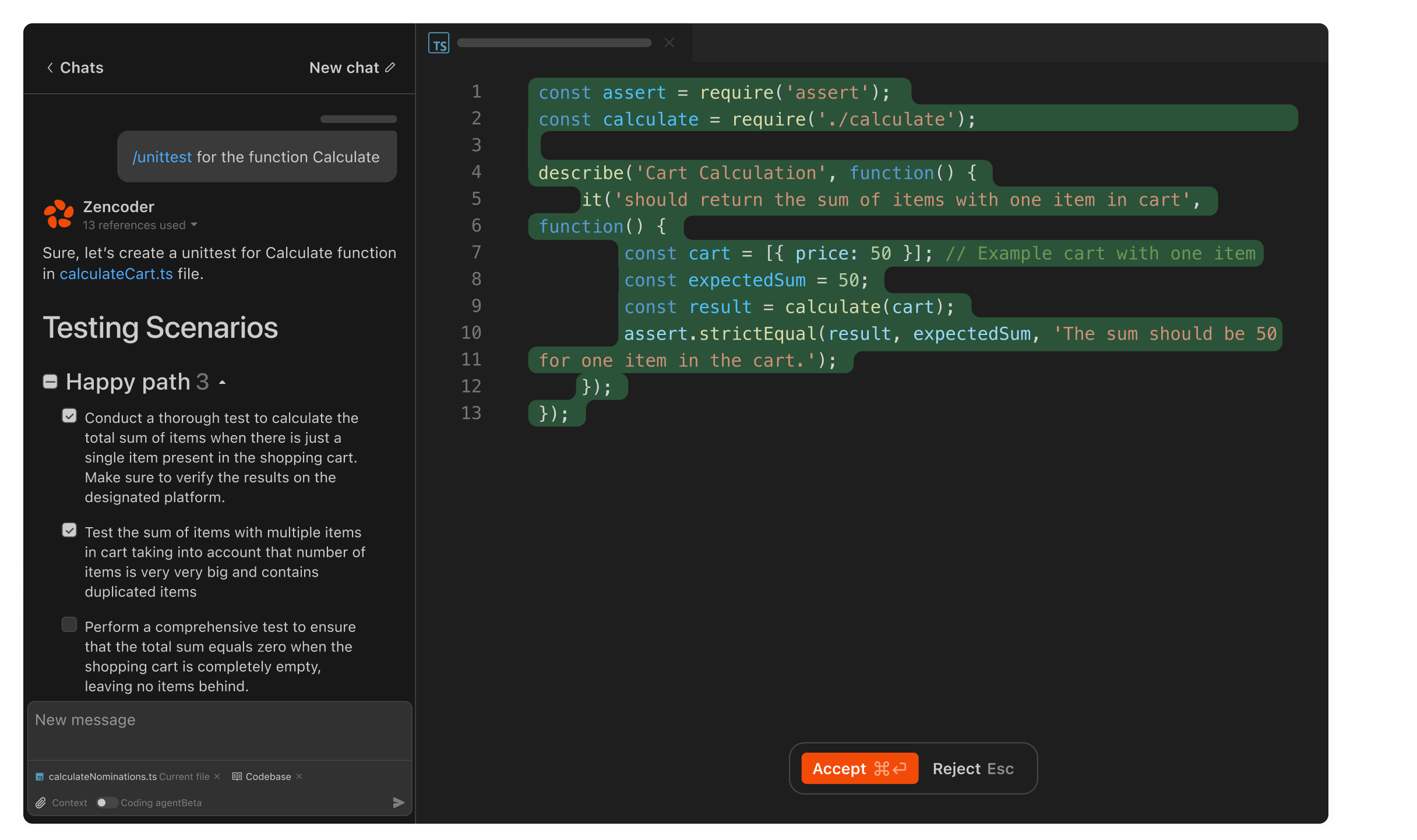Click the expectedSum declaration on line 8

tap(746, 280)
